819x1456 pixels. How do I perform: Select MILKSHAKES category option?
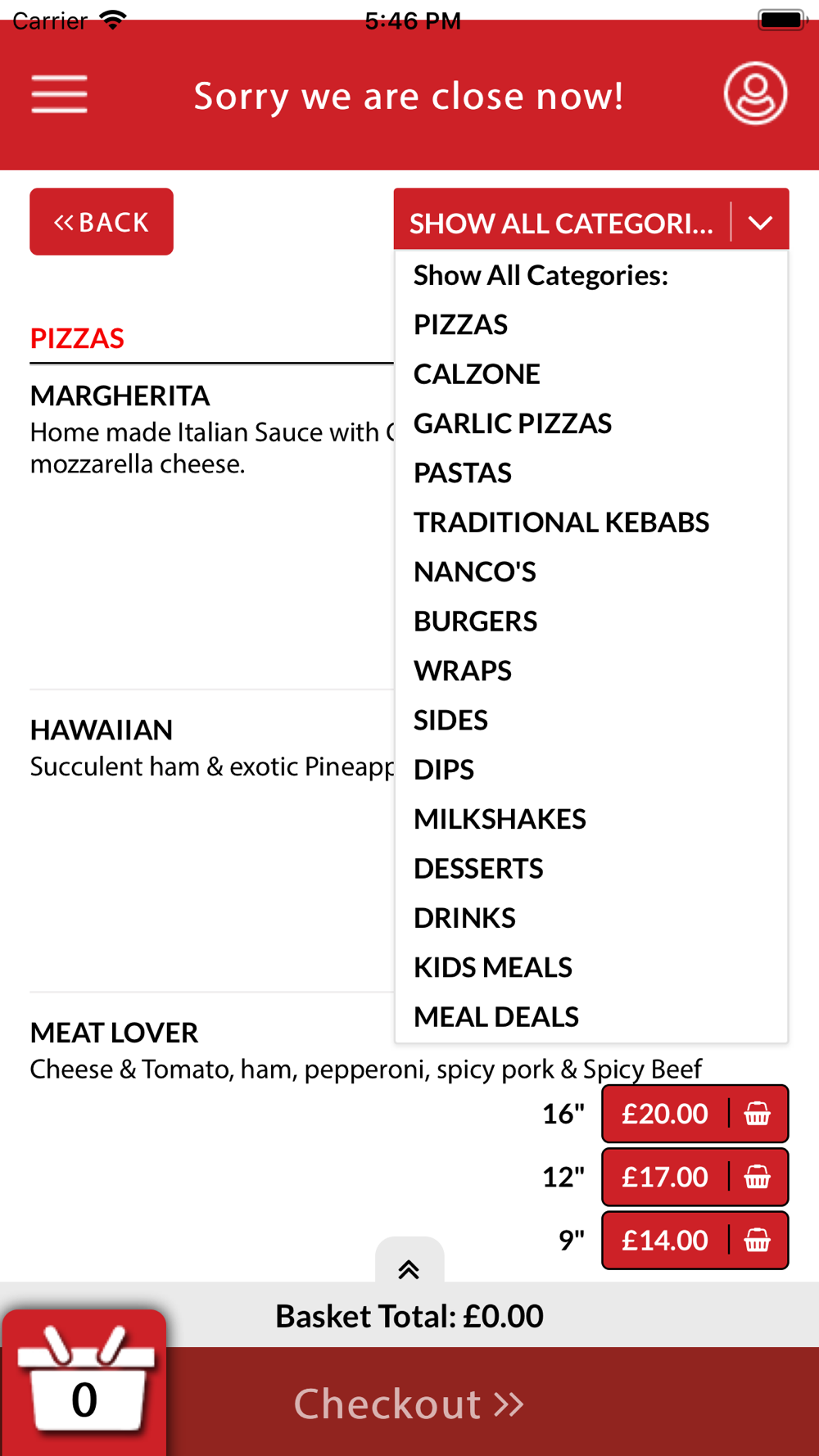(x=500, y=819)
